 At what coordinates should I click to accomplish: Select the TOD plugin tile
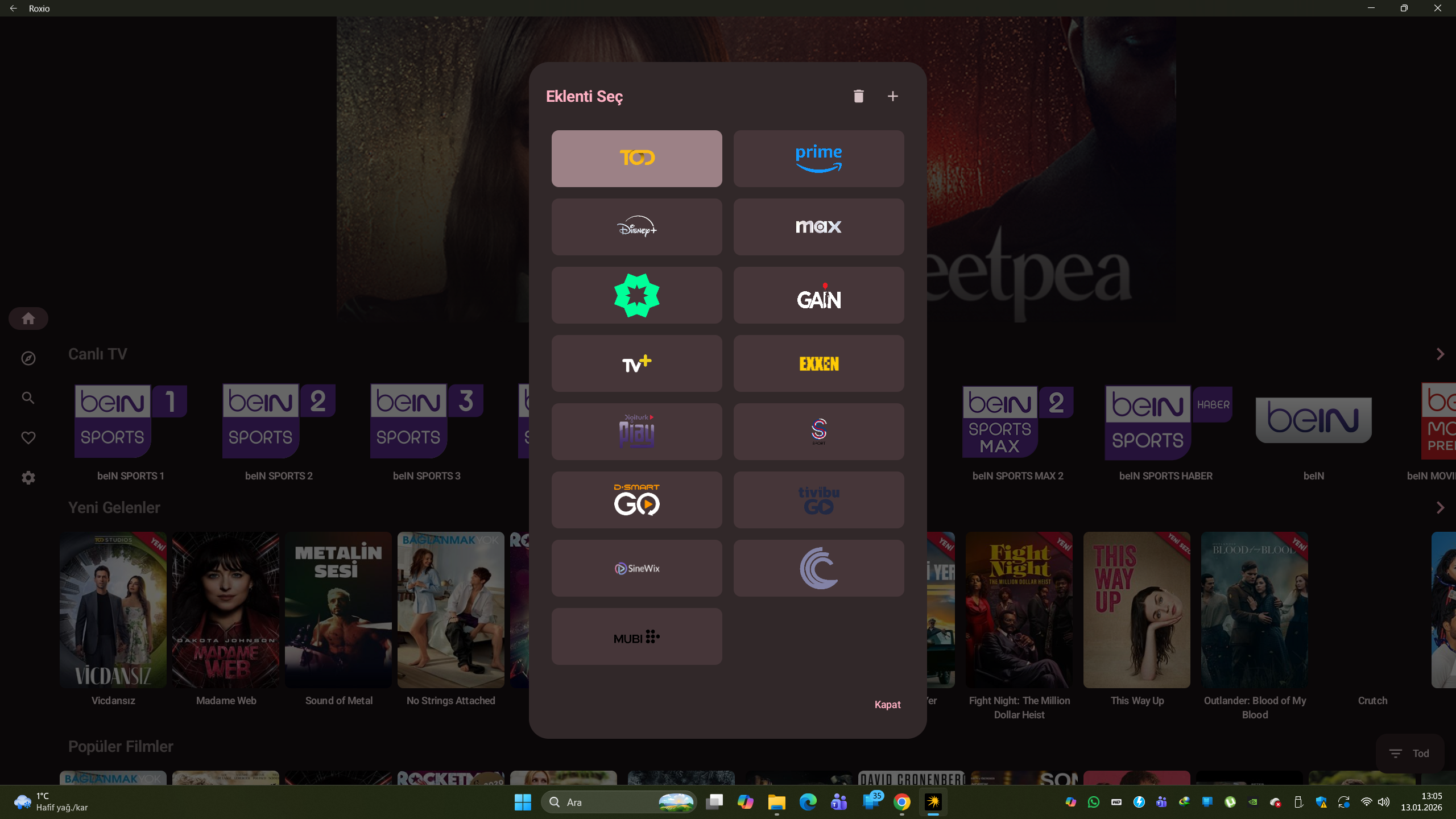(x=637, y=159)
